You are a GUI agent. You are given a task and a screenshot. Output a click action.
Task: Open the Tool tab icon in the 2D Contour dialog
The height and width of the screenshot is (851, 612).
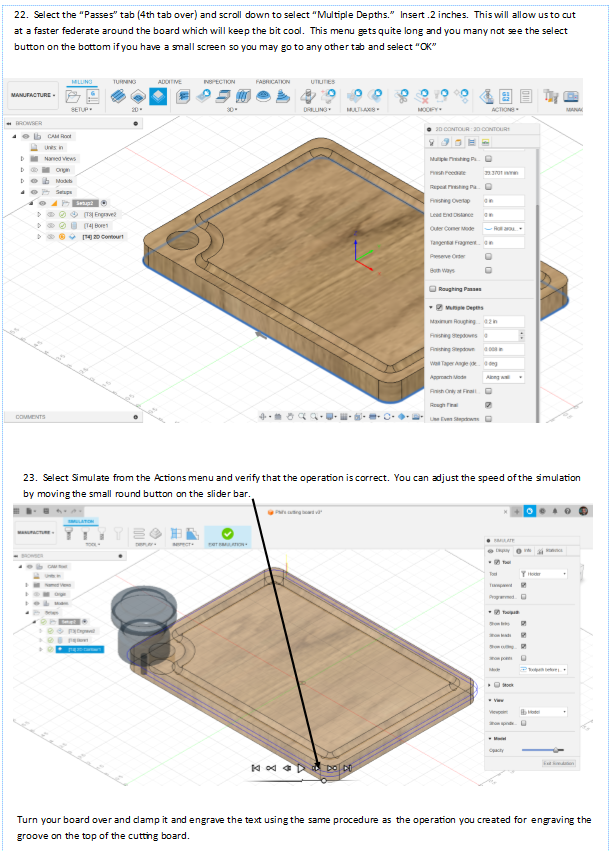(x=432, y=142)
